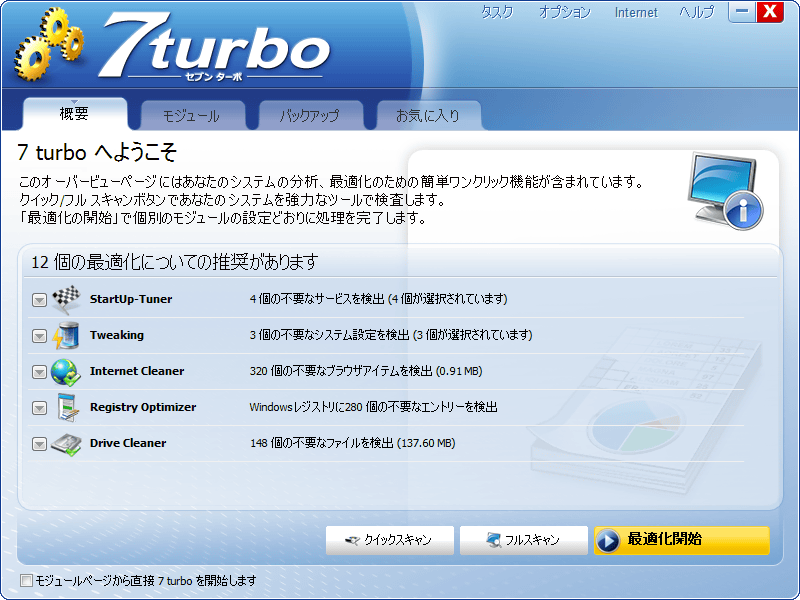The image size is (800, 600).
Task: Open the ヘルプ menu
Action: coord(696,12)
